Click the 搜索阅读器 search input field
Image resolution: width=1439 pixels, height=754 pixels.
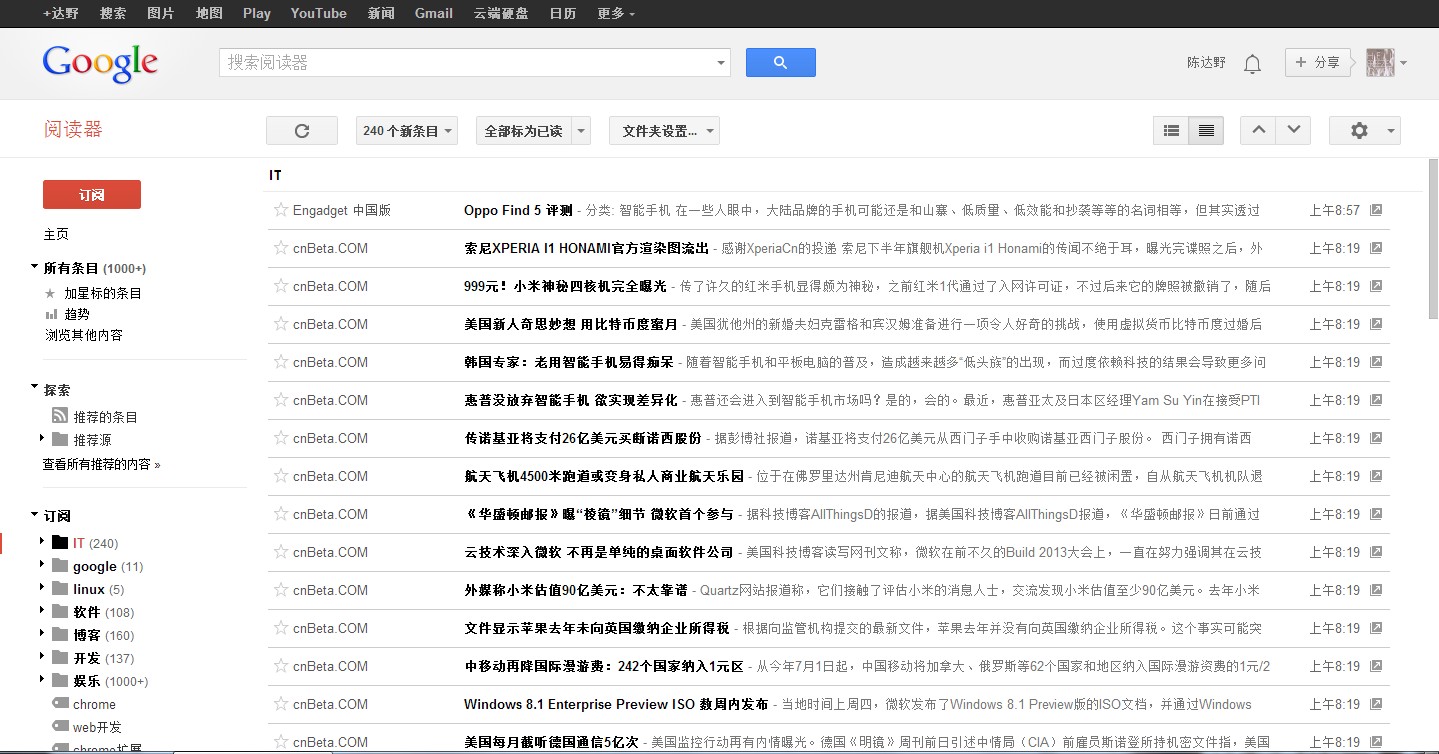point(466,62)
